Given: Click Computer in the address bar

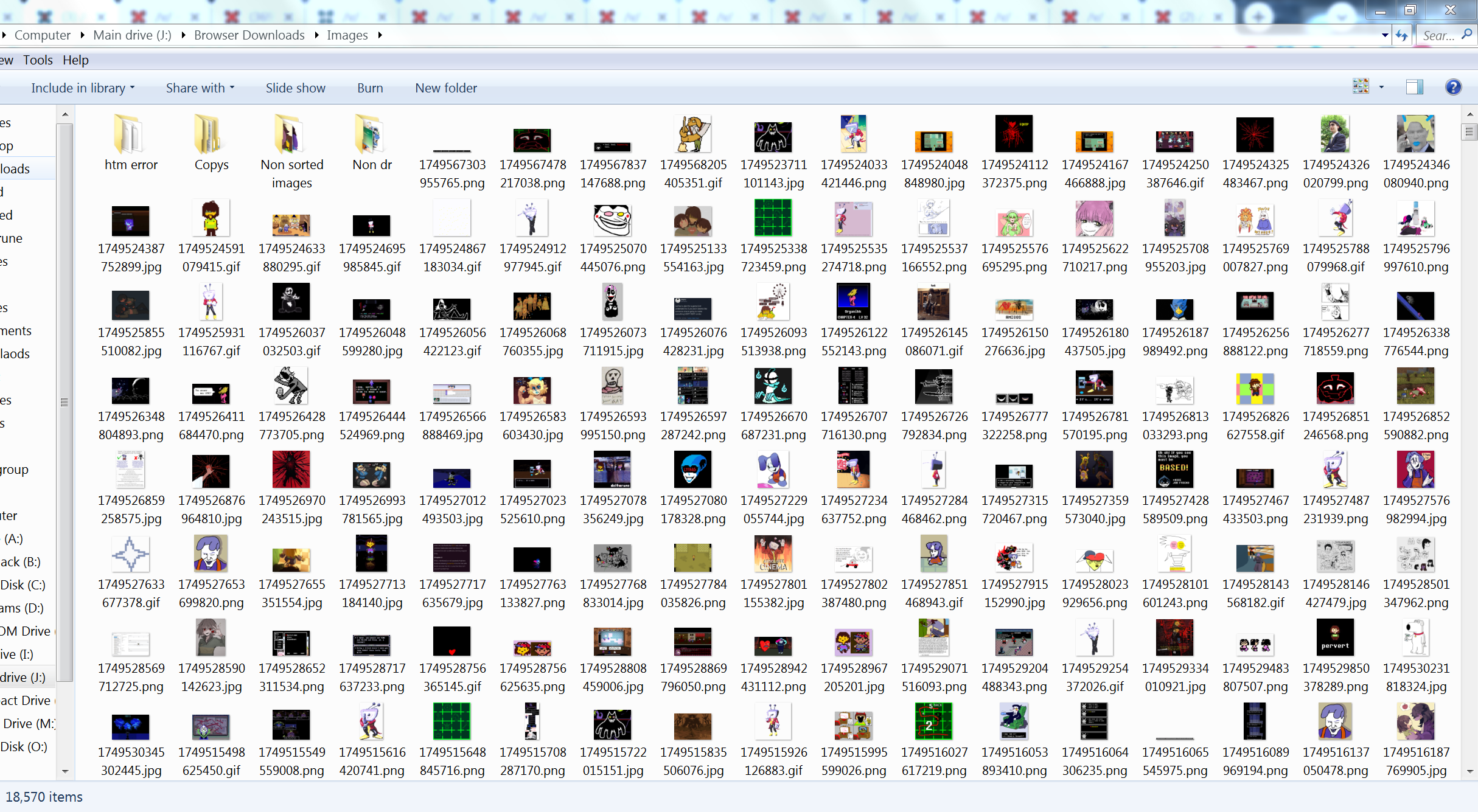Looking at the screenshot, I should [x=43, y=35].
